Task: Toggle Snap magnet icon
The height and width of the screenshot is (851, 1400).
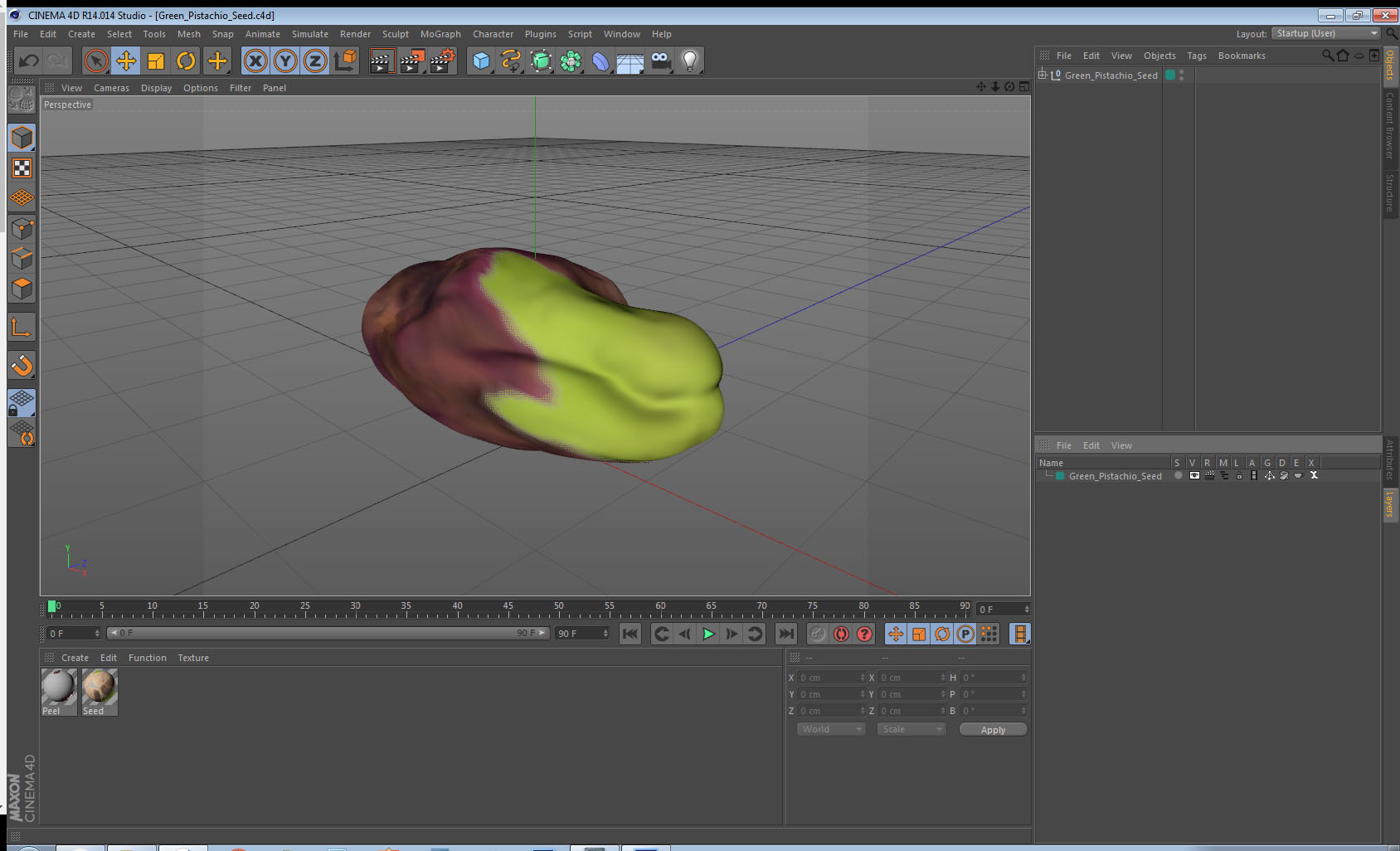Action: pos(22,365)
